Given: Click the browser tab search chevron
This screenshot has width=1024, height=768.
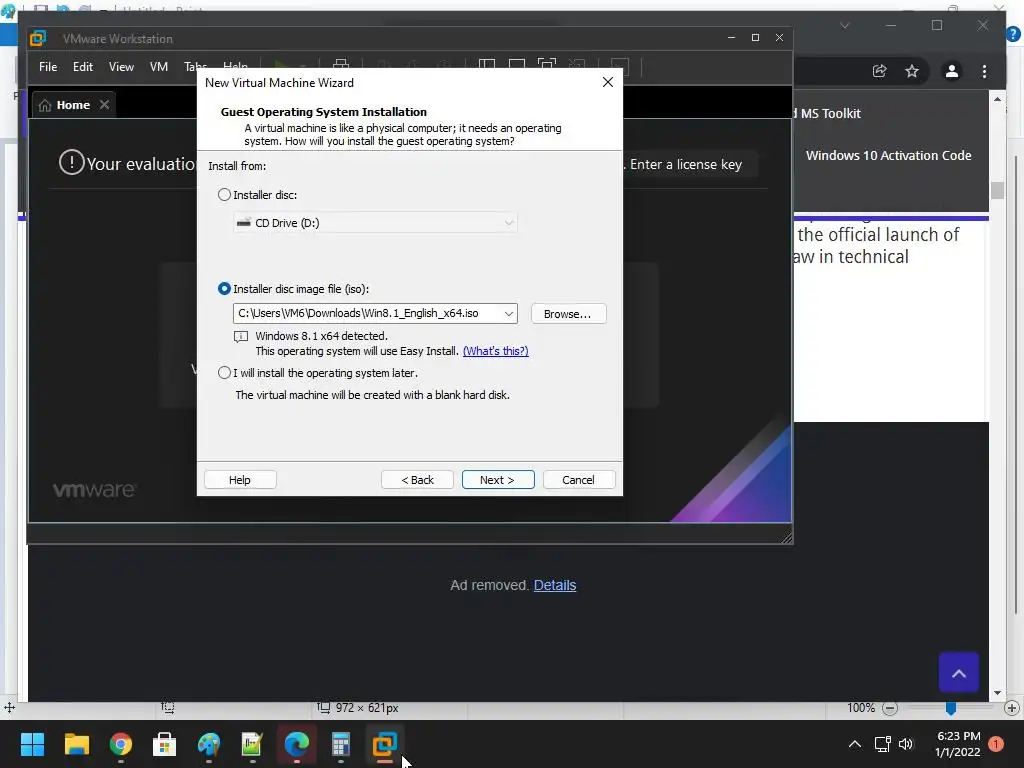Looking at the screenshot, I should 844,25.
